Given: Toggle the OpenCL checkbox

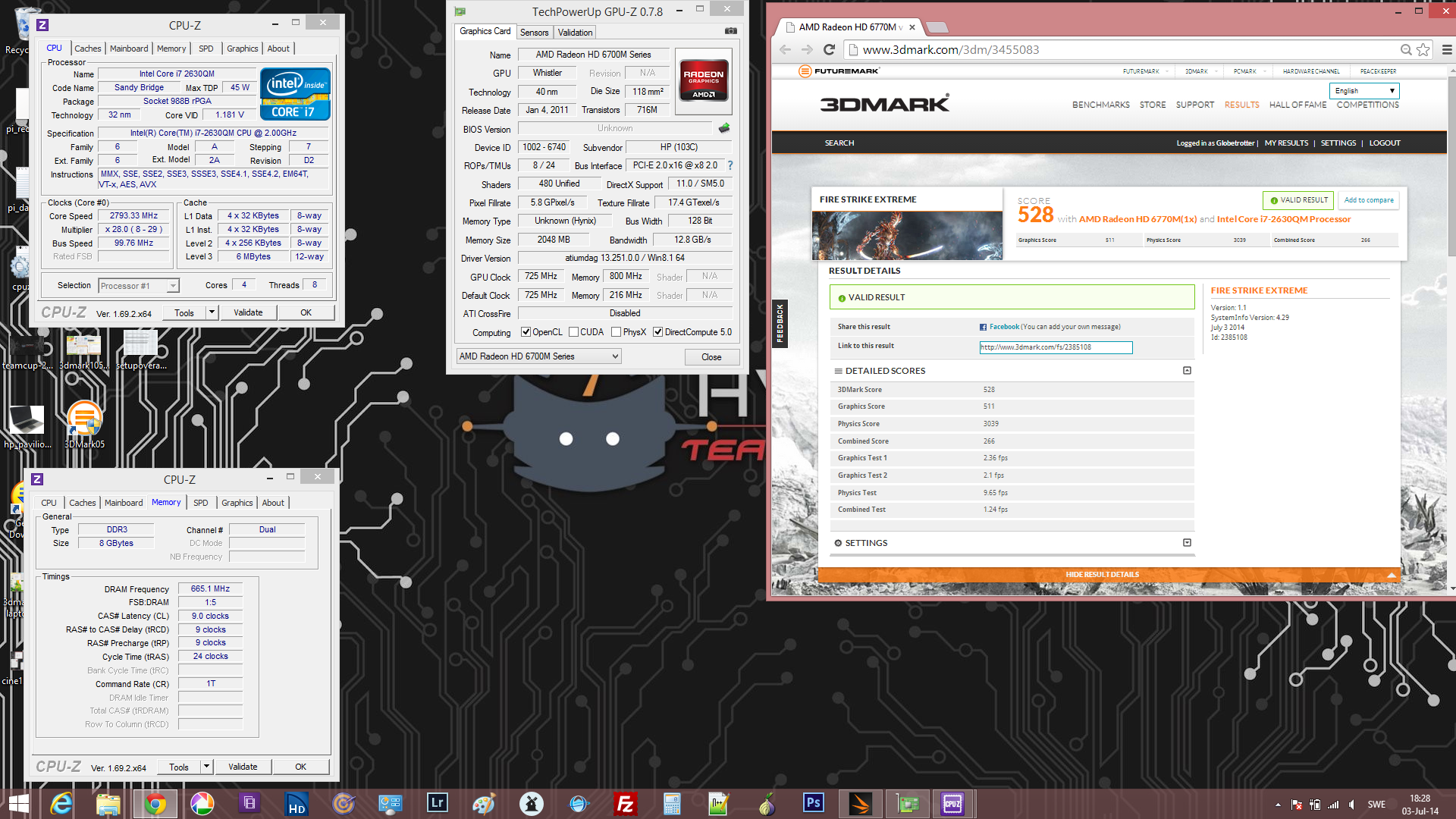Looking at the screenshot, I should click(526, 332).
